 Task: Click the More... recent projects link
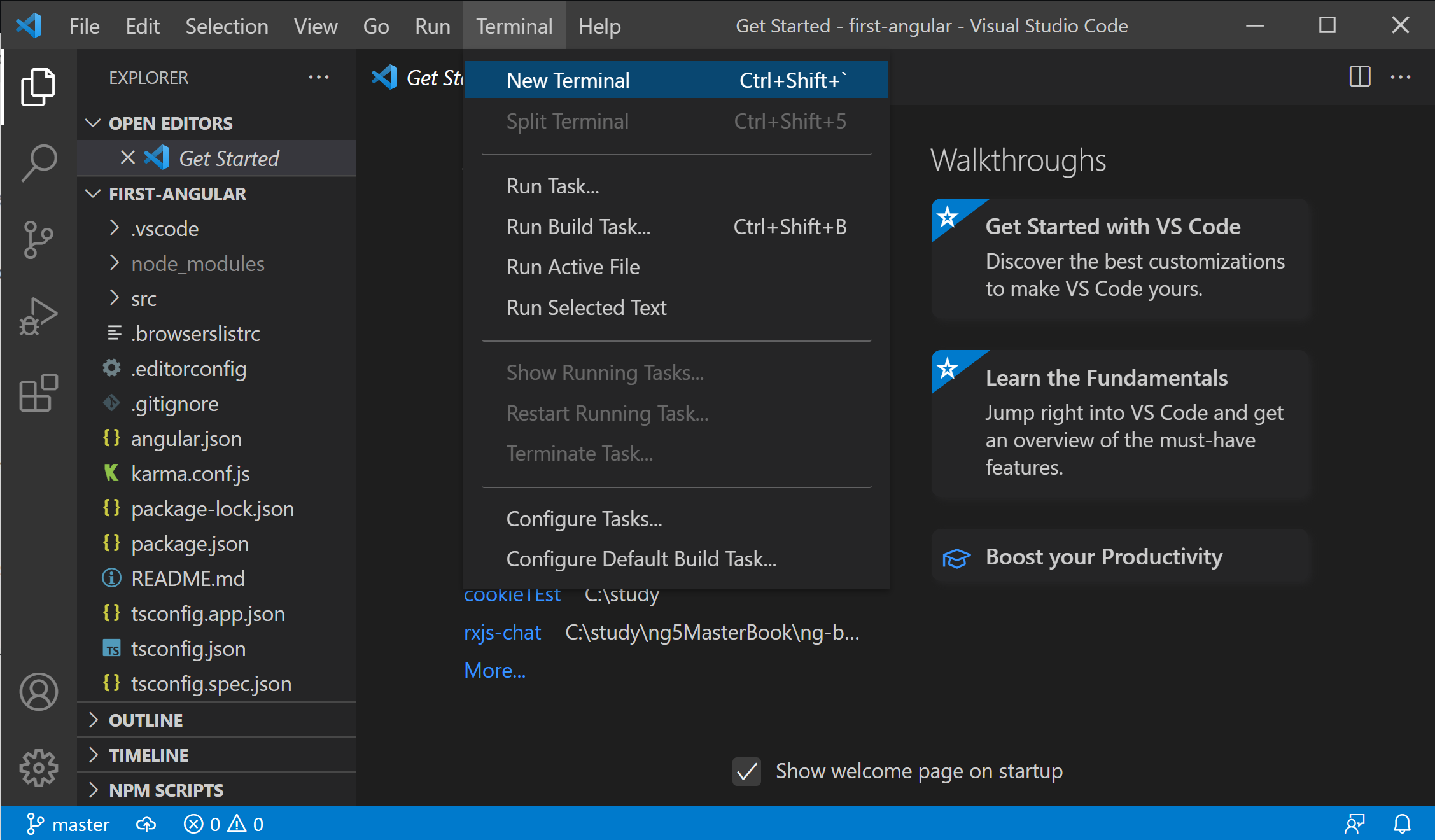(x=494, y=671)
